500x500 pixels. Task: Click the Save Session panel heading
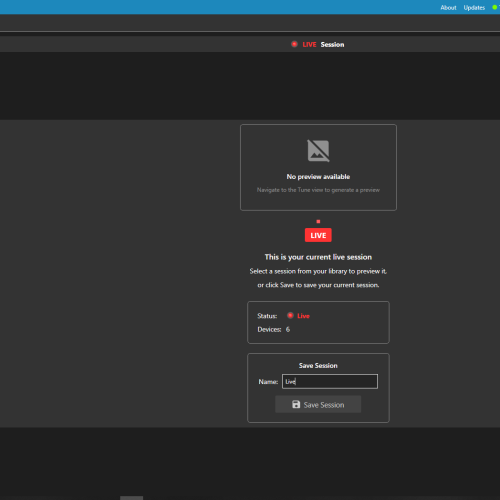318,366
